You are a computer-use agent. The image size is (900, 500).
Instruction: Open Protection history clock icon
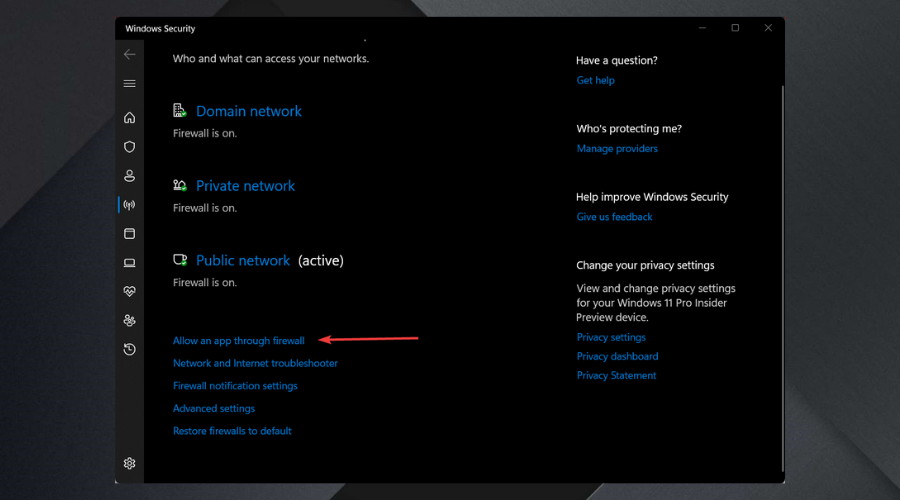pos(129,350)
